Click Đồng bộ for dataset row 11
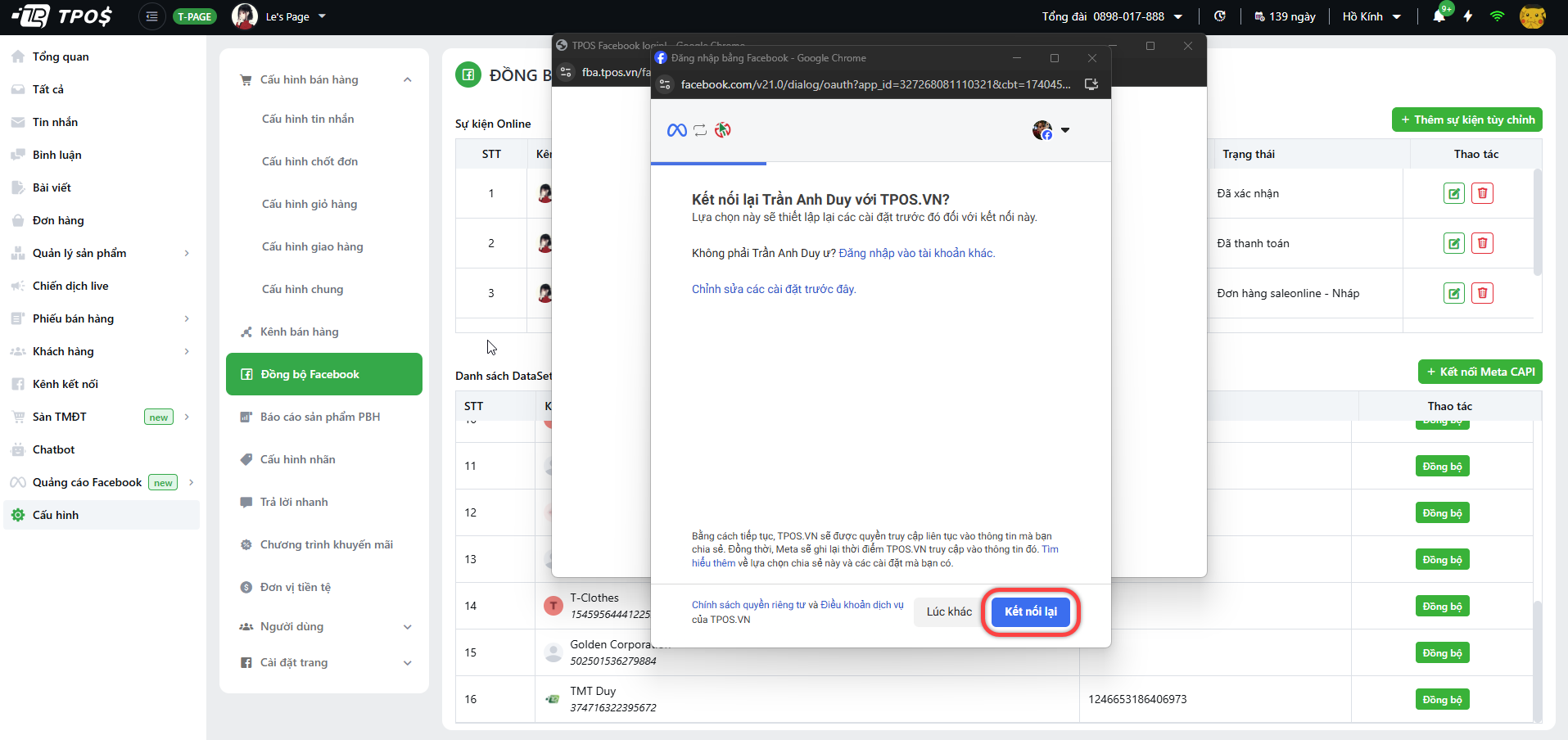This screenshot has width=1568, height=740. click(x=1442, y=466)
